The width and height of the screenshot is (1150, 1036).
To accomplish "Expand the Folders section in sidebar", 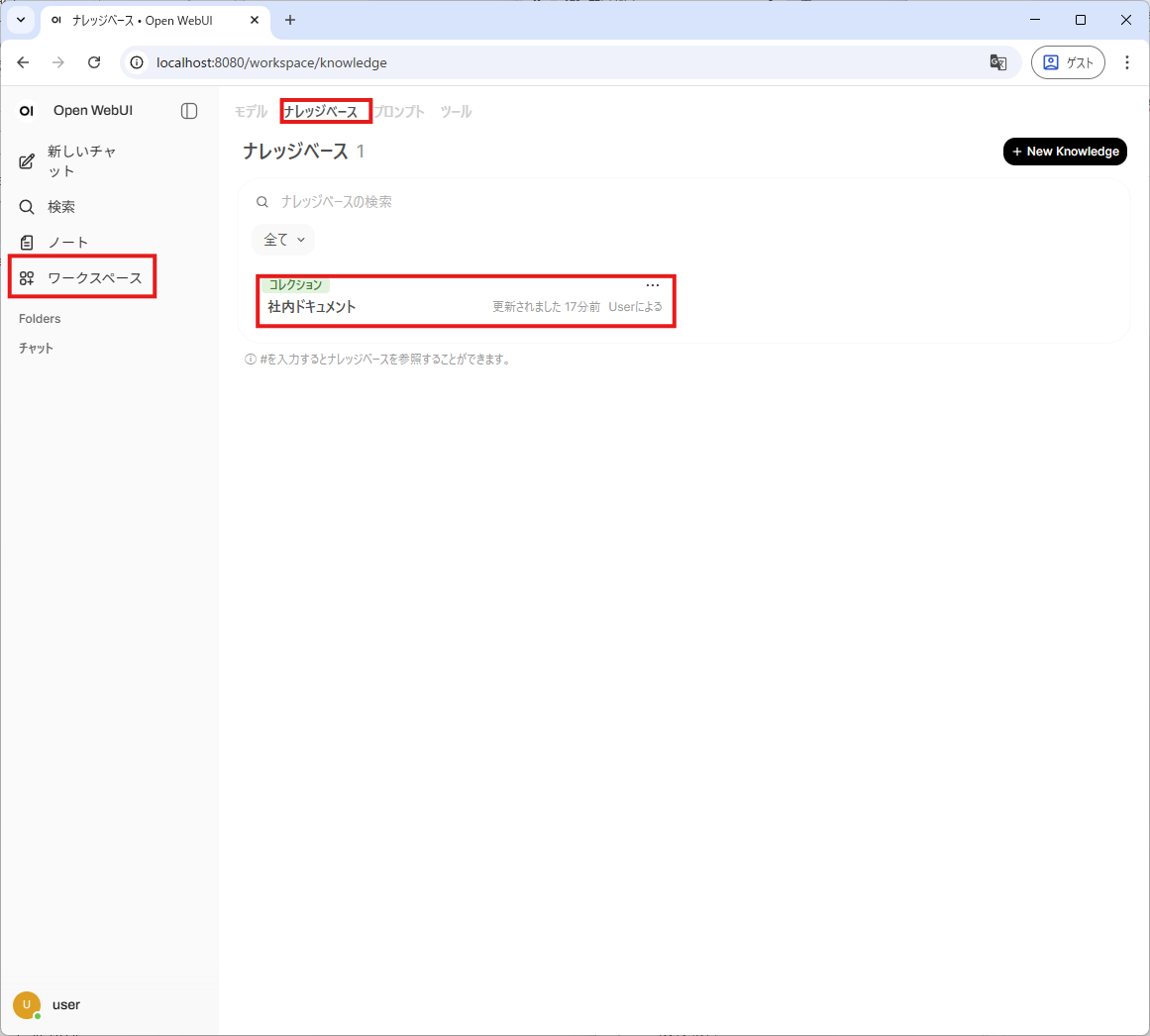I will [x=40, y=319].
